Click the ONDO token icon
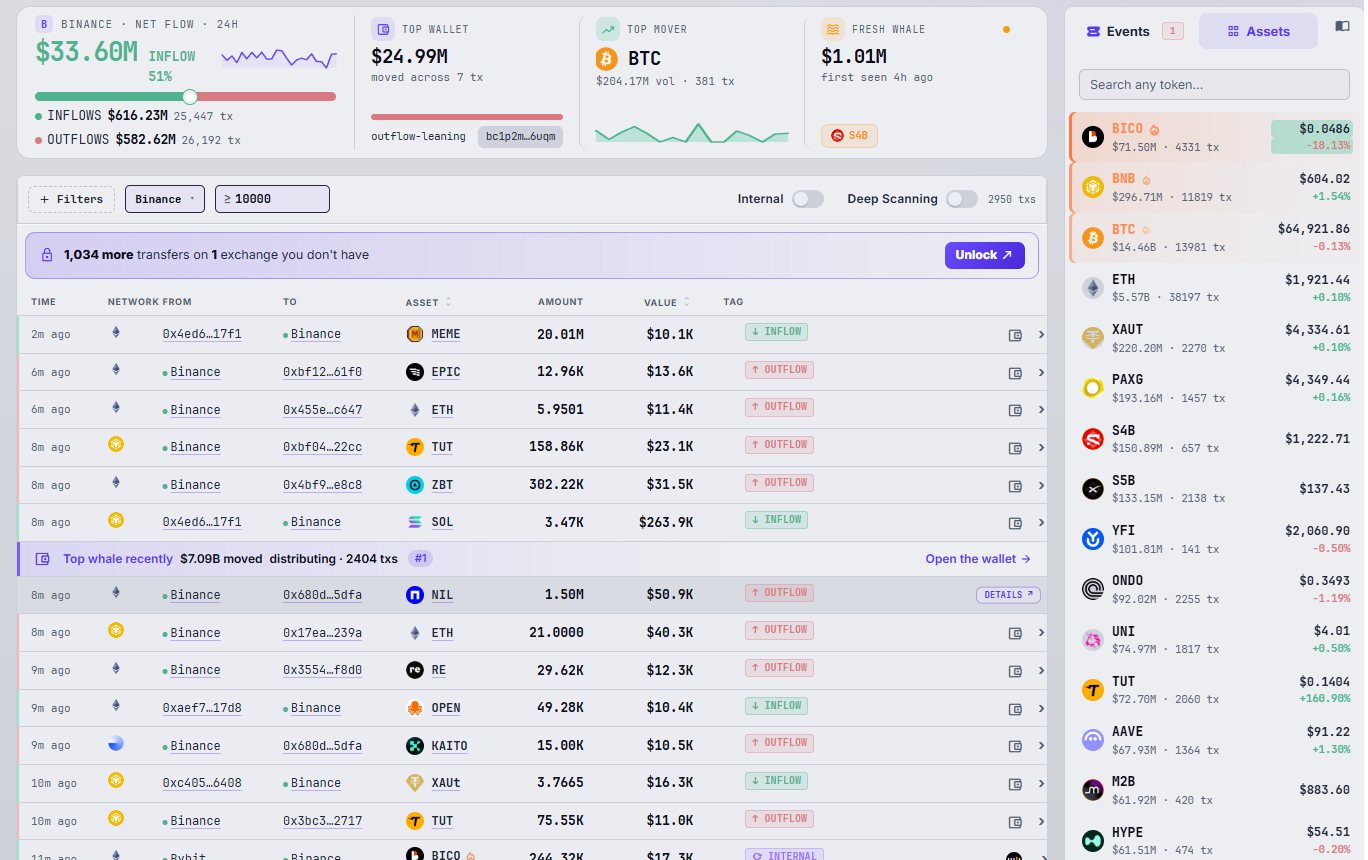 pyautogui.click(x=1093, y=589)
